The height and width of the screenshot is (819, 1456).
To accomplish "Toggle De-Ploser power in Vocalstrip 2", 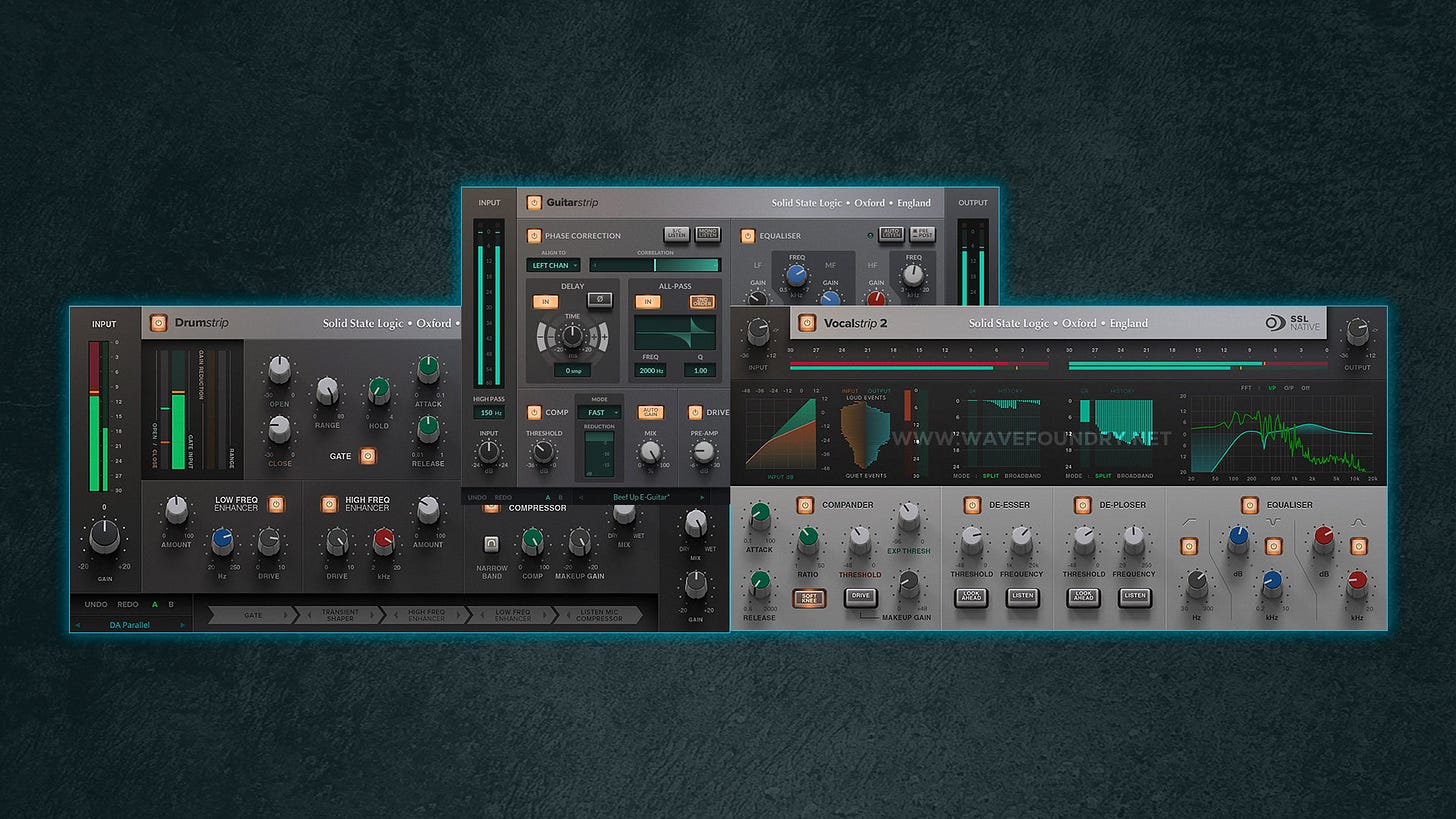I will tap(1082, 504).
